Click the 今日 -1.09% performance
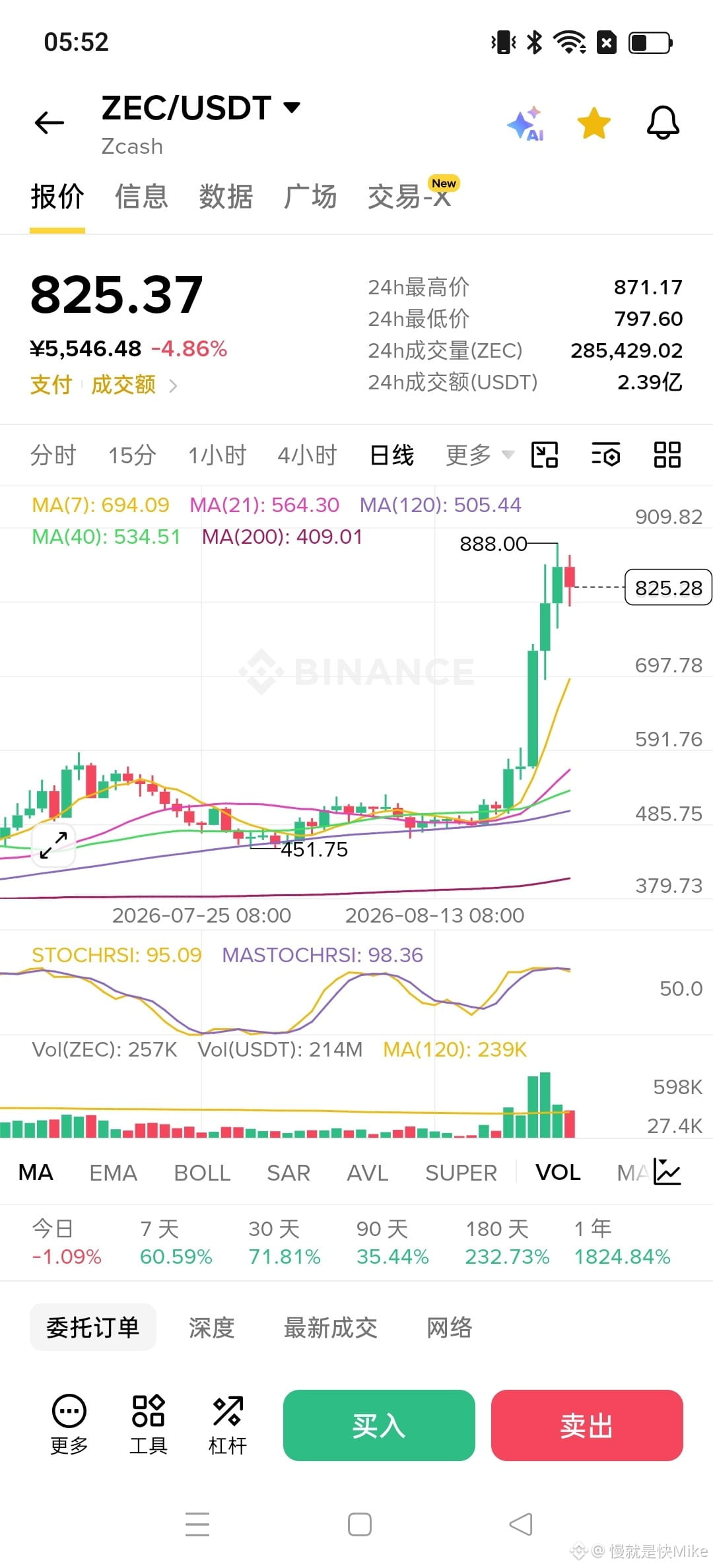This screenshot has height=1568, width=713. (67, 1243)
